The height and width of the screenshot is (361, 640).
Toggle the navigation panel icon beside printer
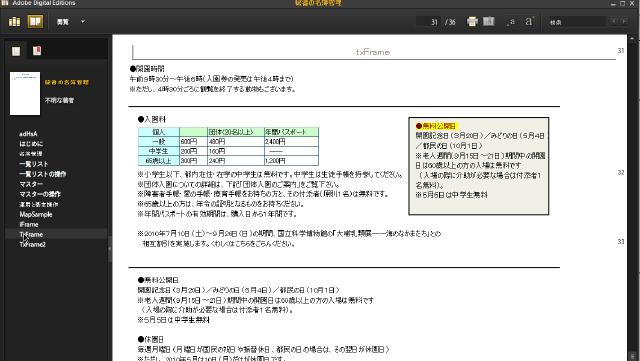489,21
